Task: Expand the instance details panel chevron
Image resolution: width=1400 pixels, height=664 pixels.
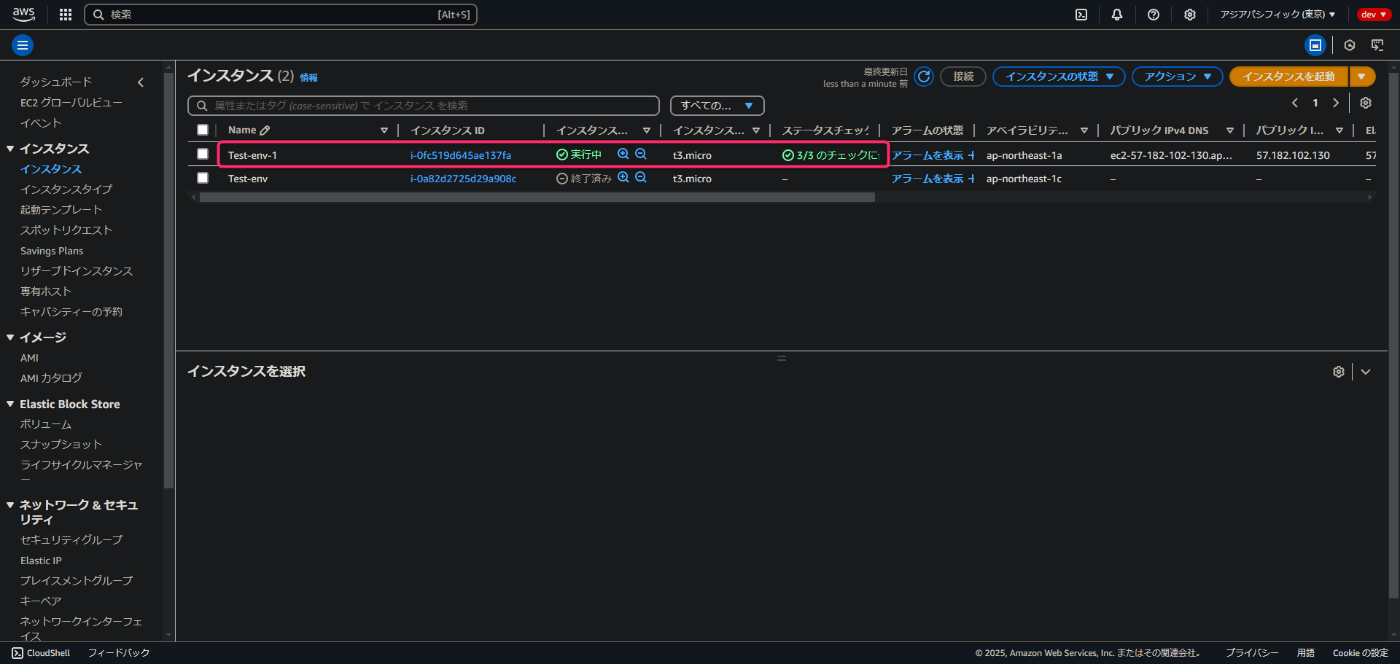Action: pos(1366,372)
